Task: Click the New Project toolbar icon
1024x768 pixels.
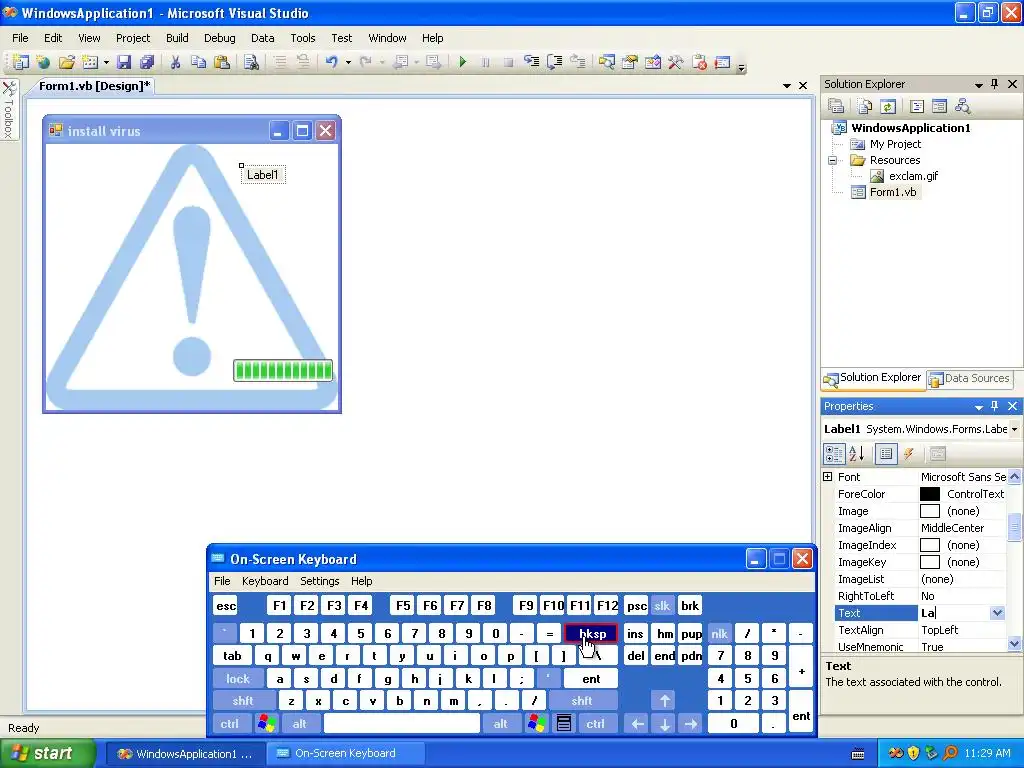Action: point(20,62)
